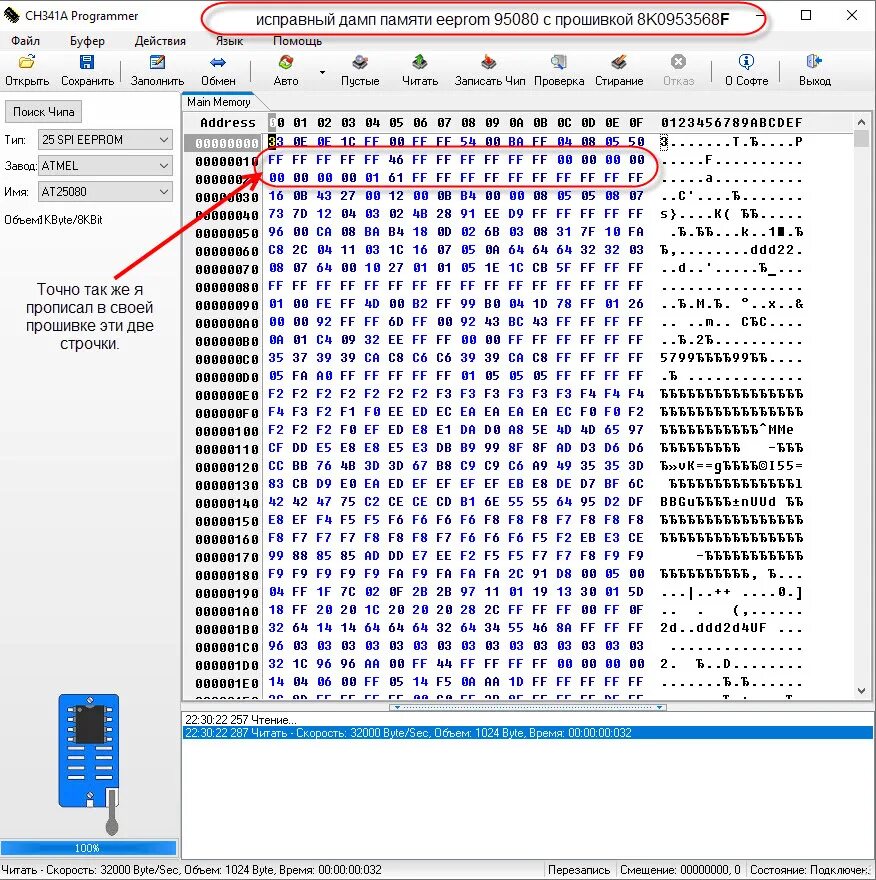876x880 pixels.
Task: Click the Проверка (Verify) icon
Action: (558, 62)
